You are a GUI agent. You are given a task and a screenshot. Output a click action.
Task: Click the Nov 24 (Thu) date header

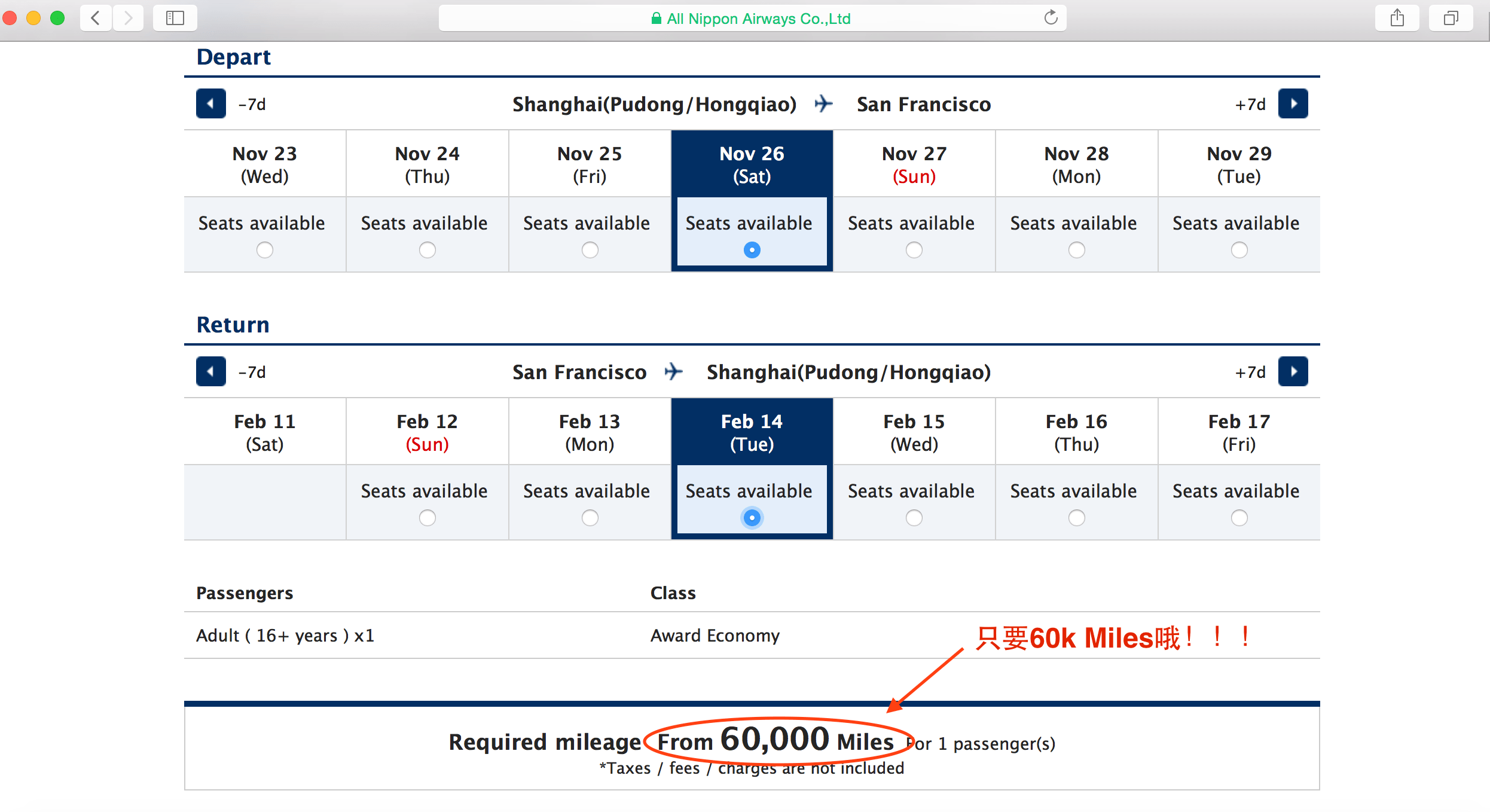(x=428, y=164)
